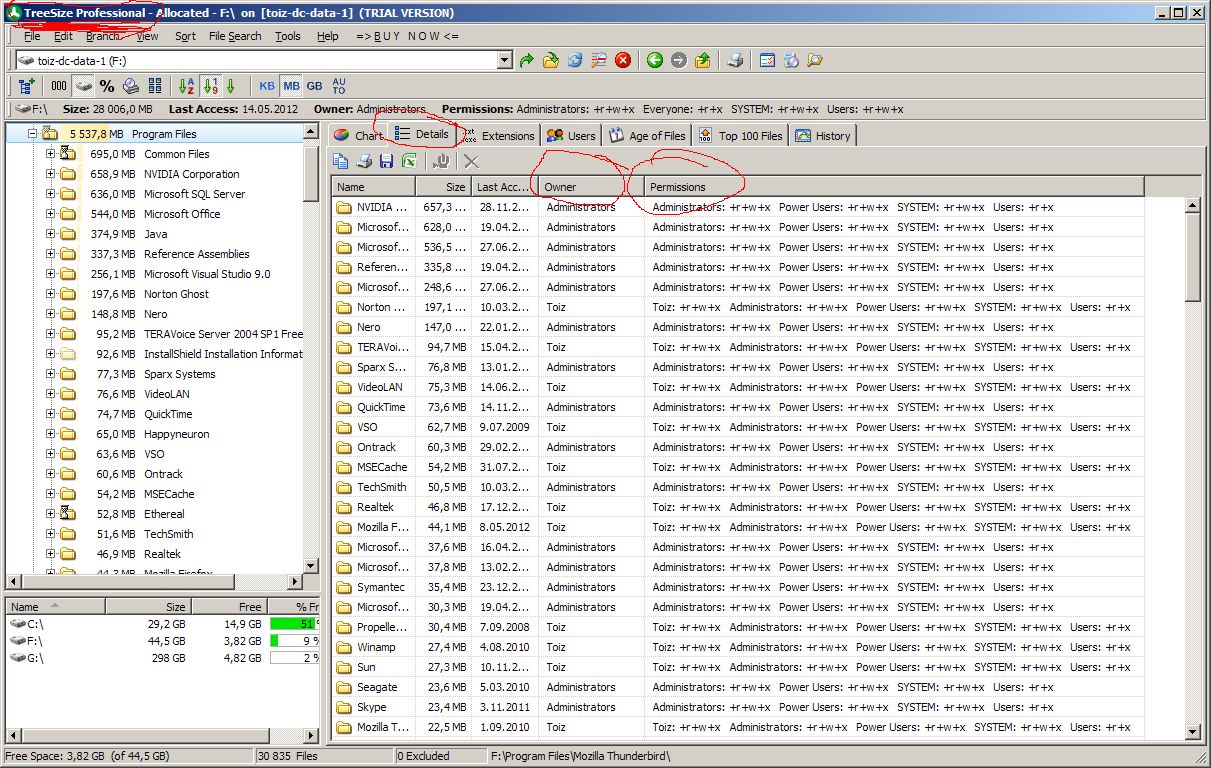Collapse the Program Files tree node

[x=32, y=133]
